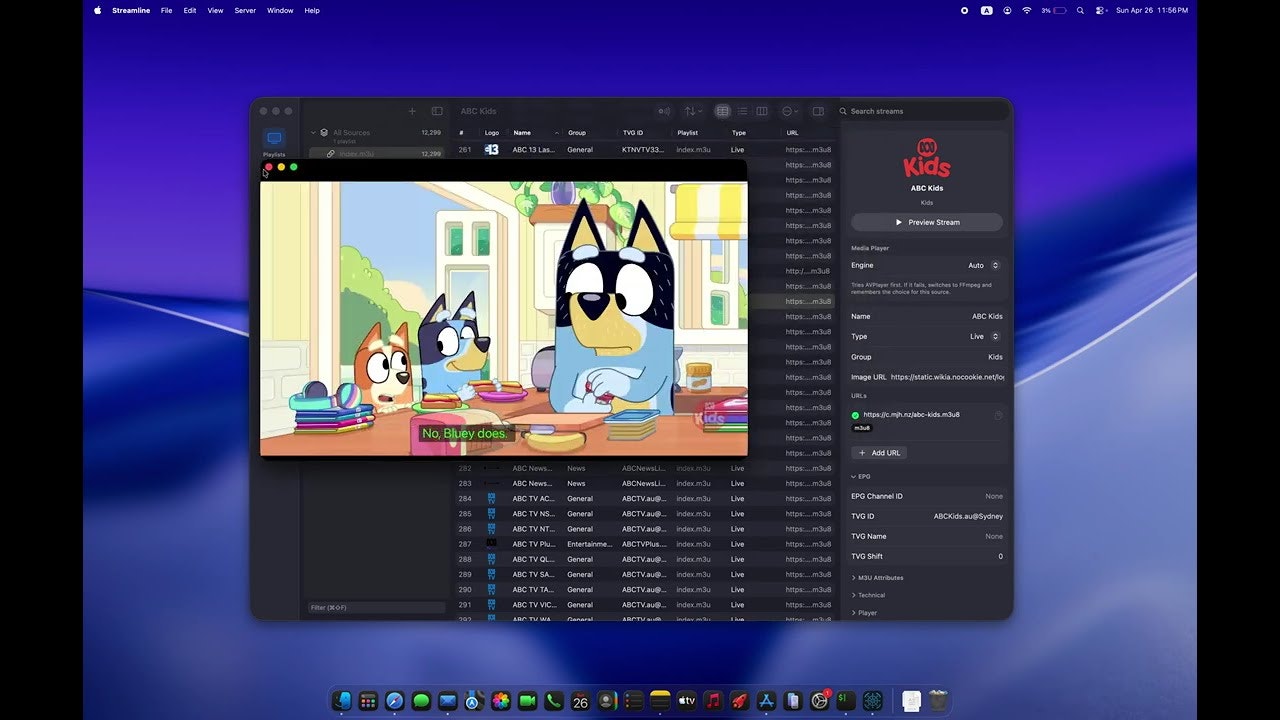This screenshot has height=720, width=1280.
Task: Expand the Player section
Action: pyautogui.click(x=865, y=613)
